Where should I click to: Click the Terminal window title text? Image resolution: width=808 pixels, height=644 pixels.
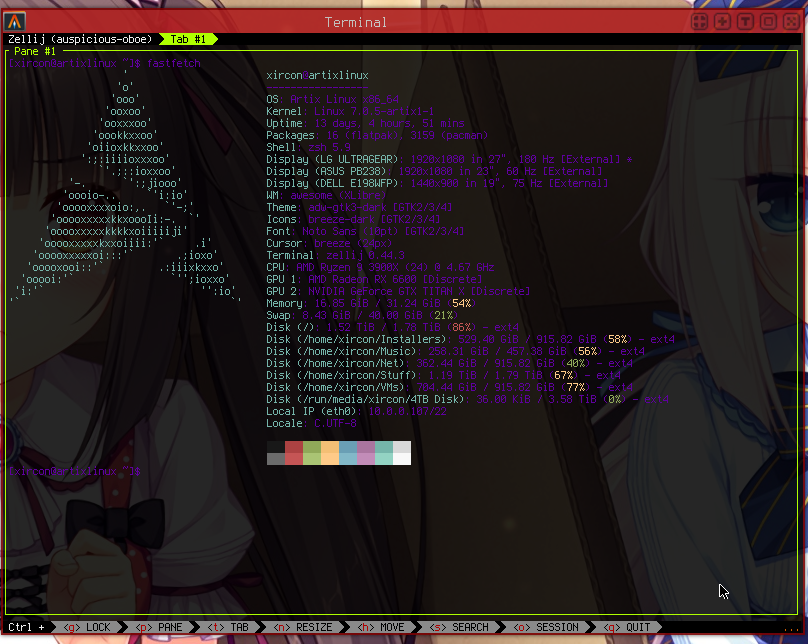(x=356, y=22)
